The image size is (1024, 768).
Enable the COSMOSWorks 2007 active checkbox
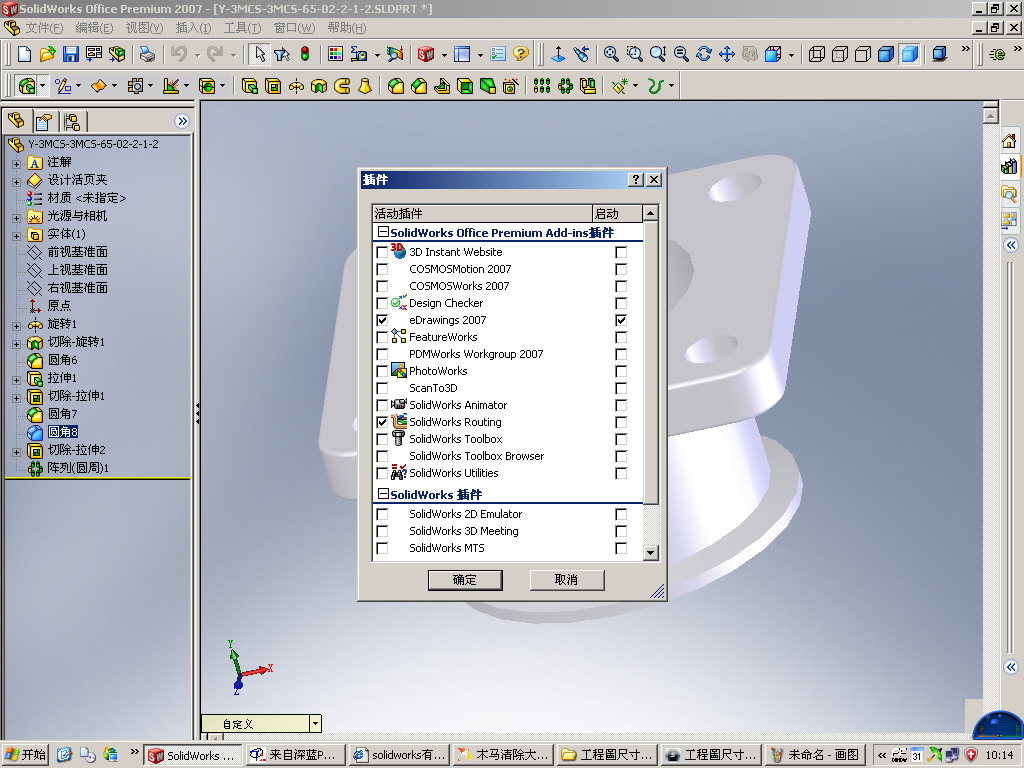point(382,286)
